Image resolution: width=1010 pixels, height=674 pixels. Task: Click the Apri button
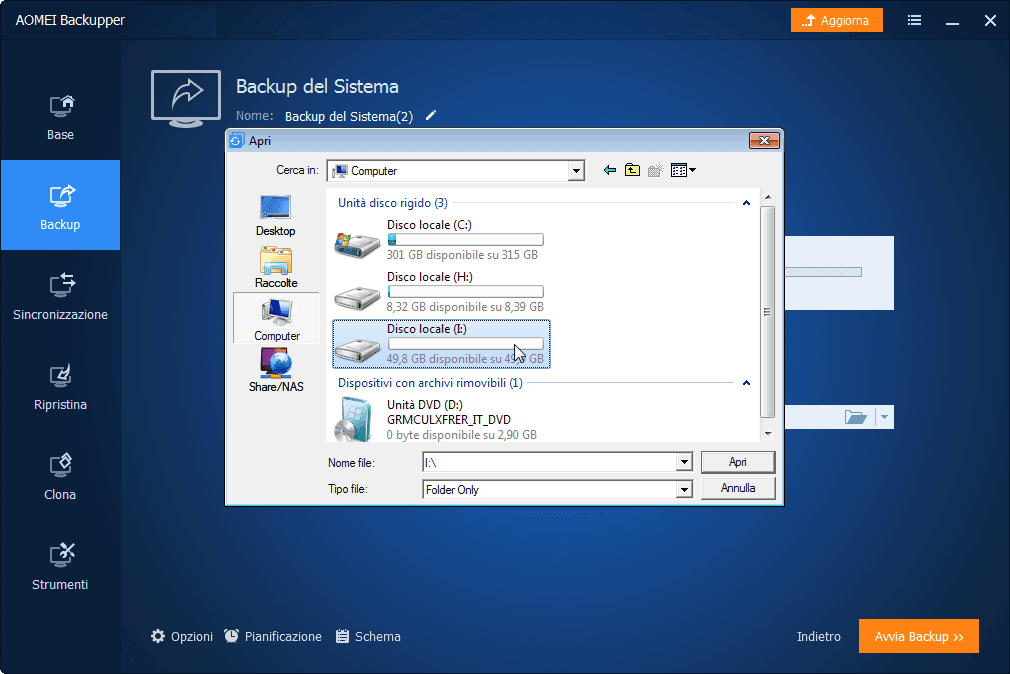click(738, 462)
